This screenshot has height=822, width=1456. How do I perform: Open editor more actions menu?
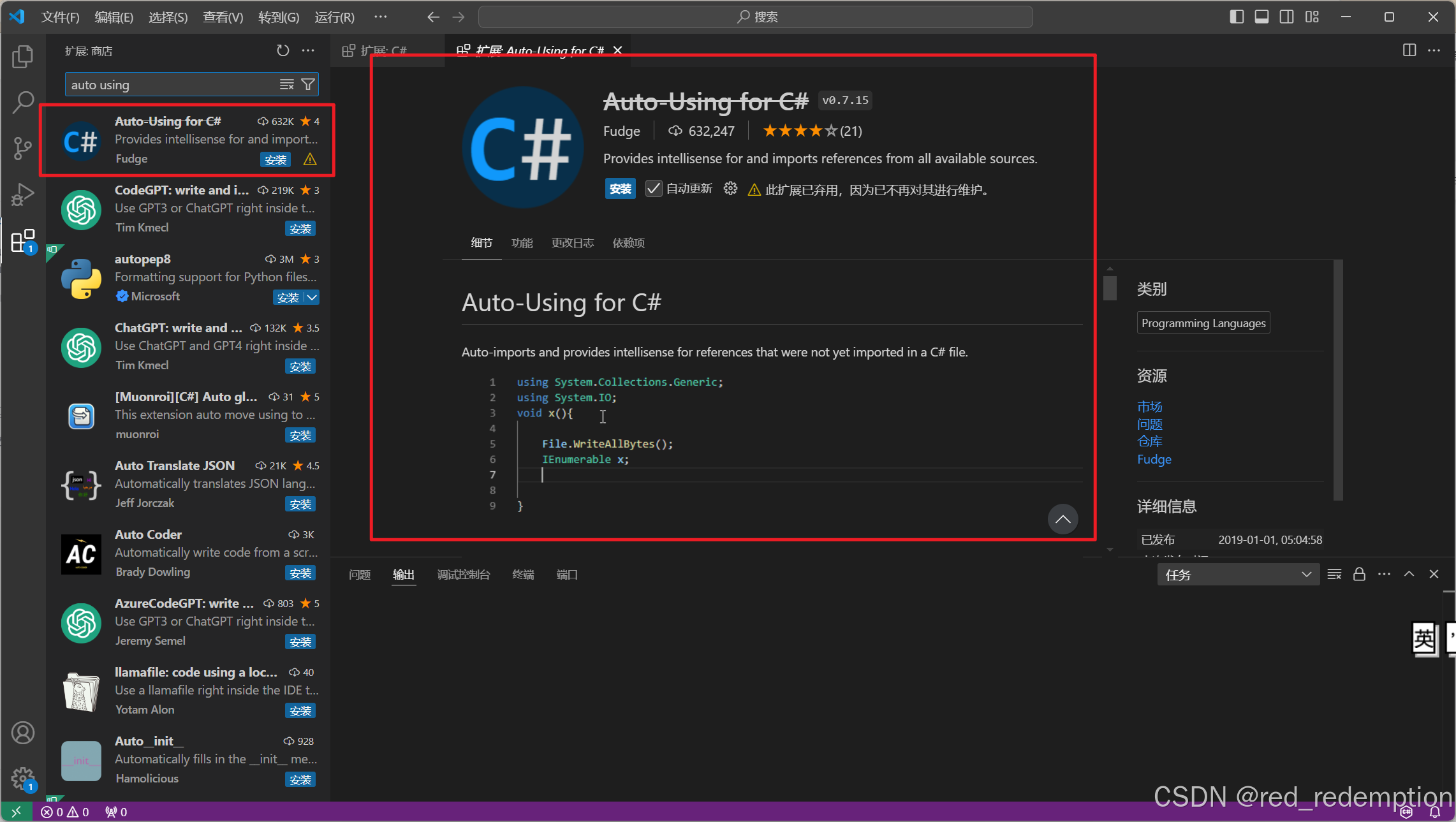coord(1434,50)
